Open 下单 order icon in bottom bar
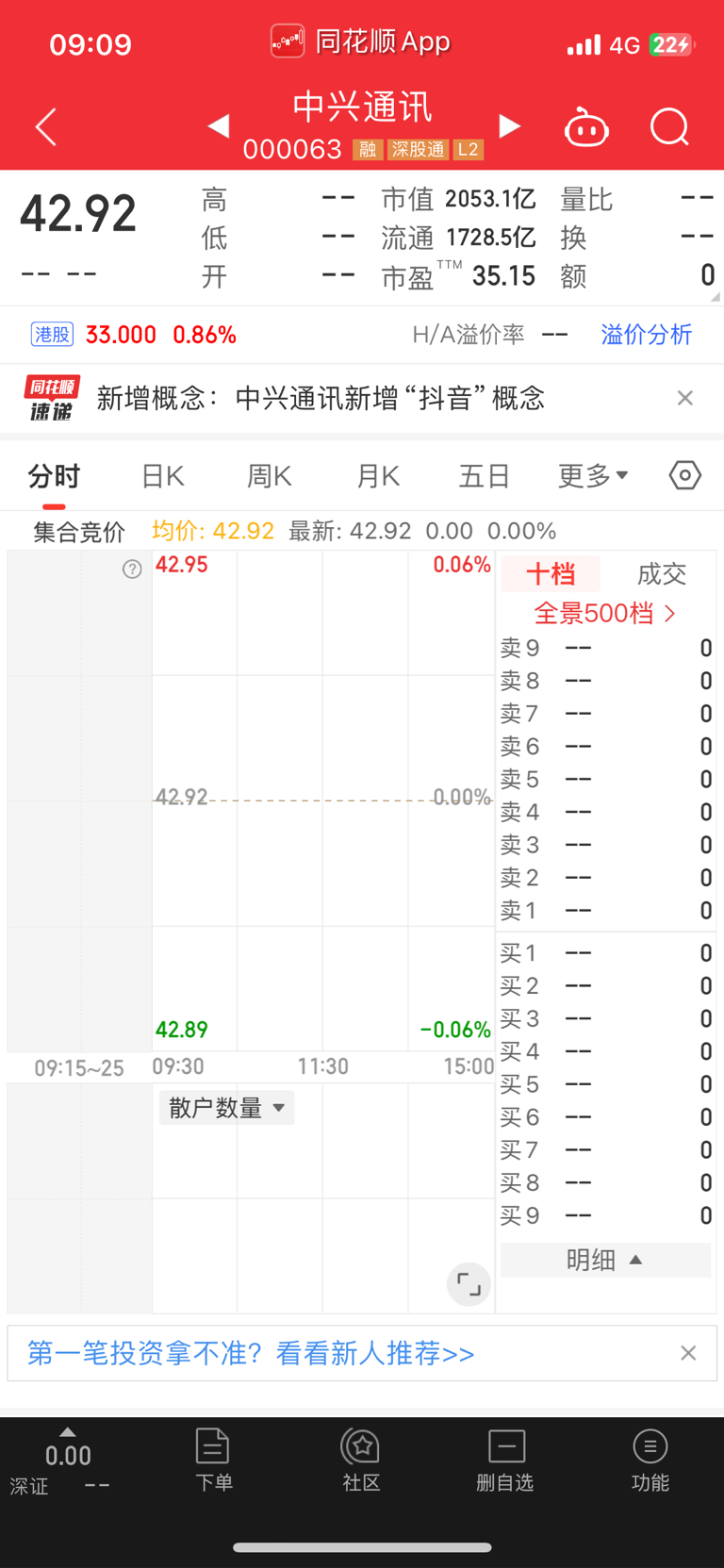Viewport: 724px width, 1568px height. click(213, 1460)
